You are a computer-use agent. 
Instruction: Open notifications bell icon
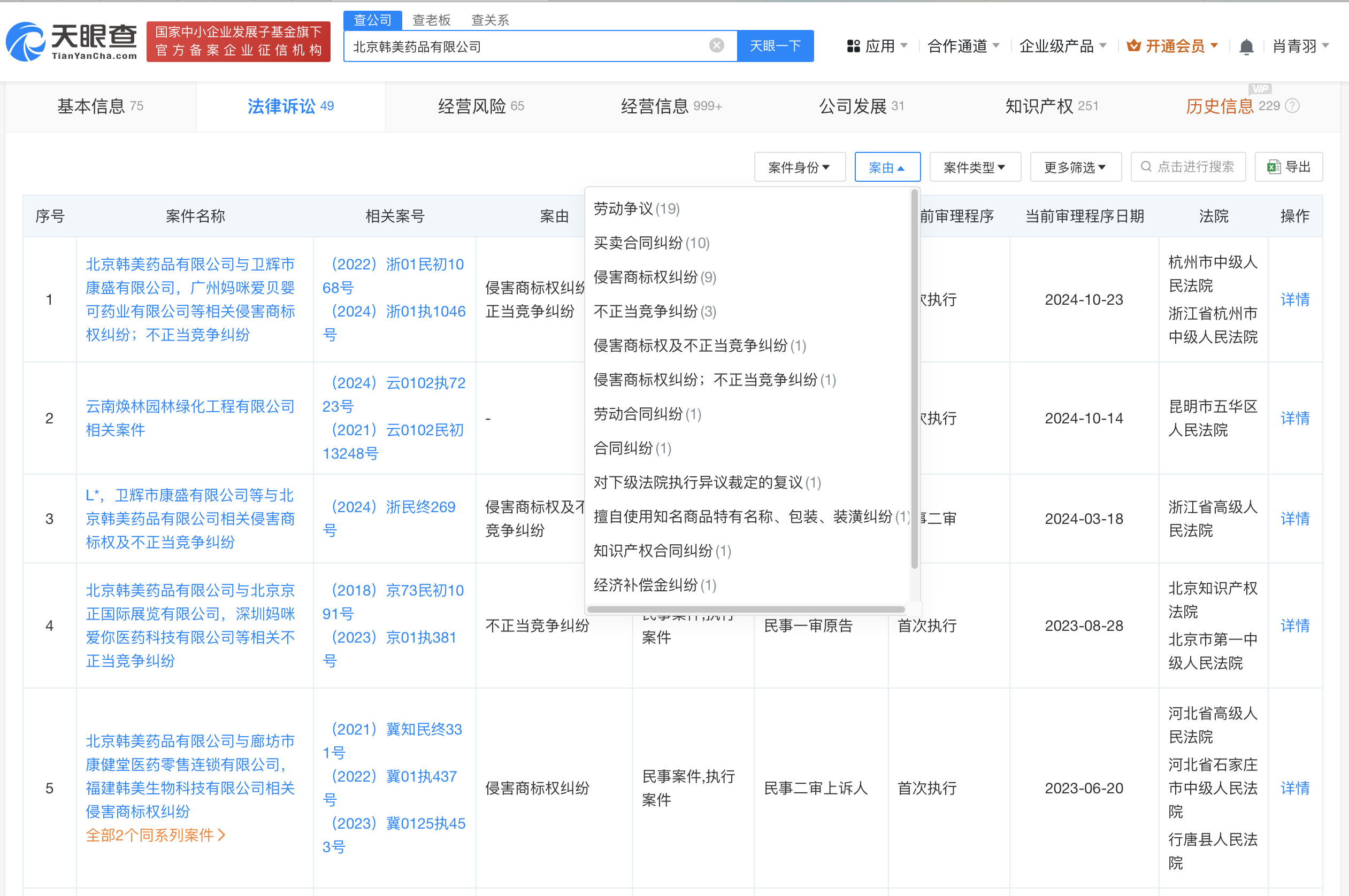coord(1247,47)
